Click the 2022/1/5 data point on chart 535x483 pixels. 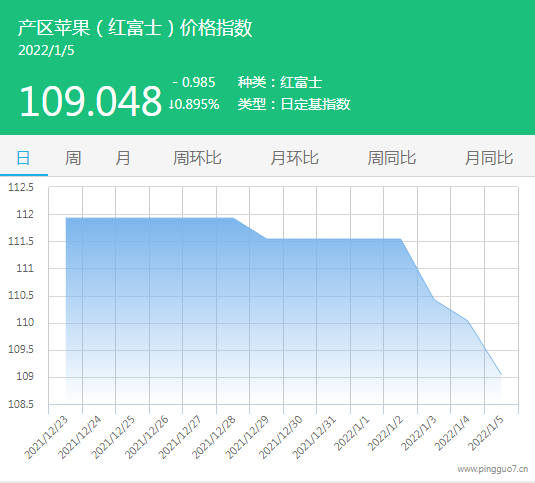tap(501, 375)
